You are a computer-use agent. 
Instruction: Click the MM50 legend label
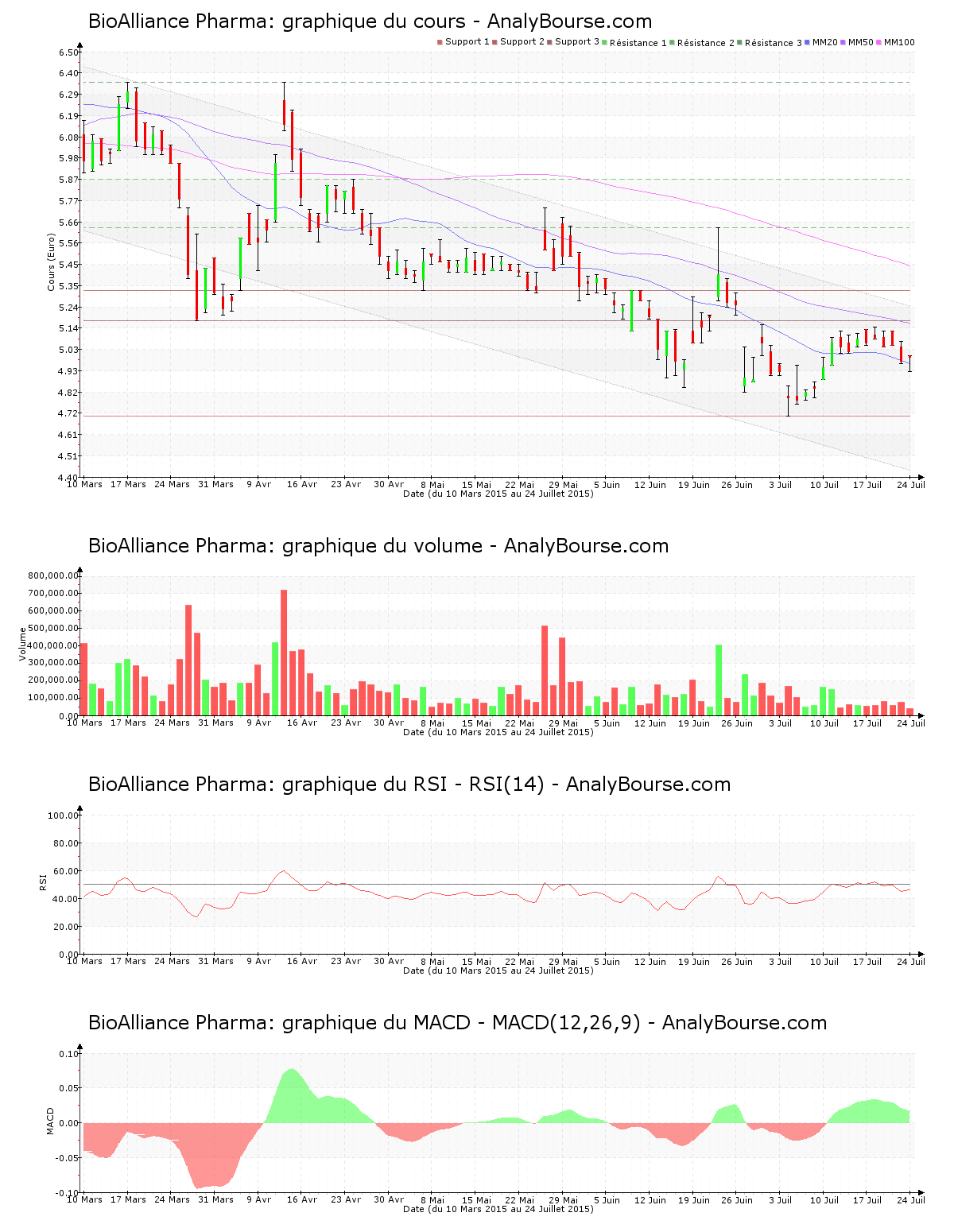[x=861, y=42]
